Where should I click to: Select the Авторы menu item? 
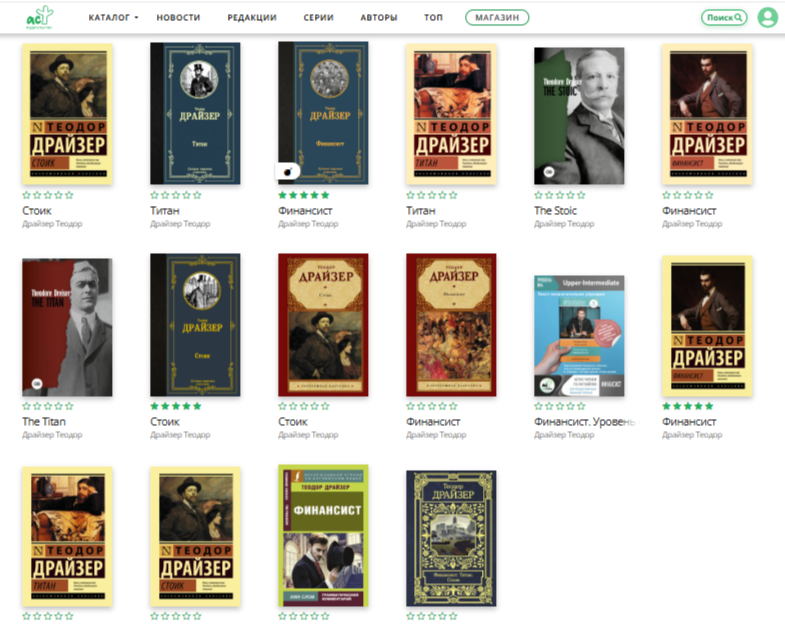tap(379, 18)
